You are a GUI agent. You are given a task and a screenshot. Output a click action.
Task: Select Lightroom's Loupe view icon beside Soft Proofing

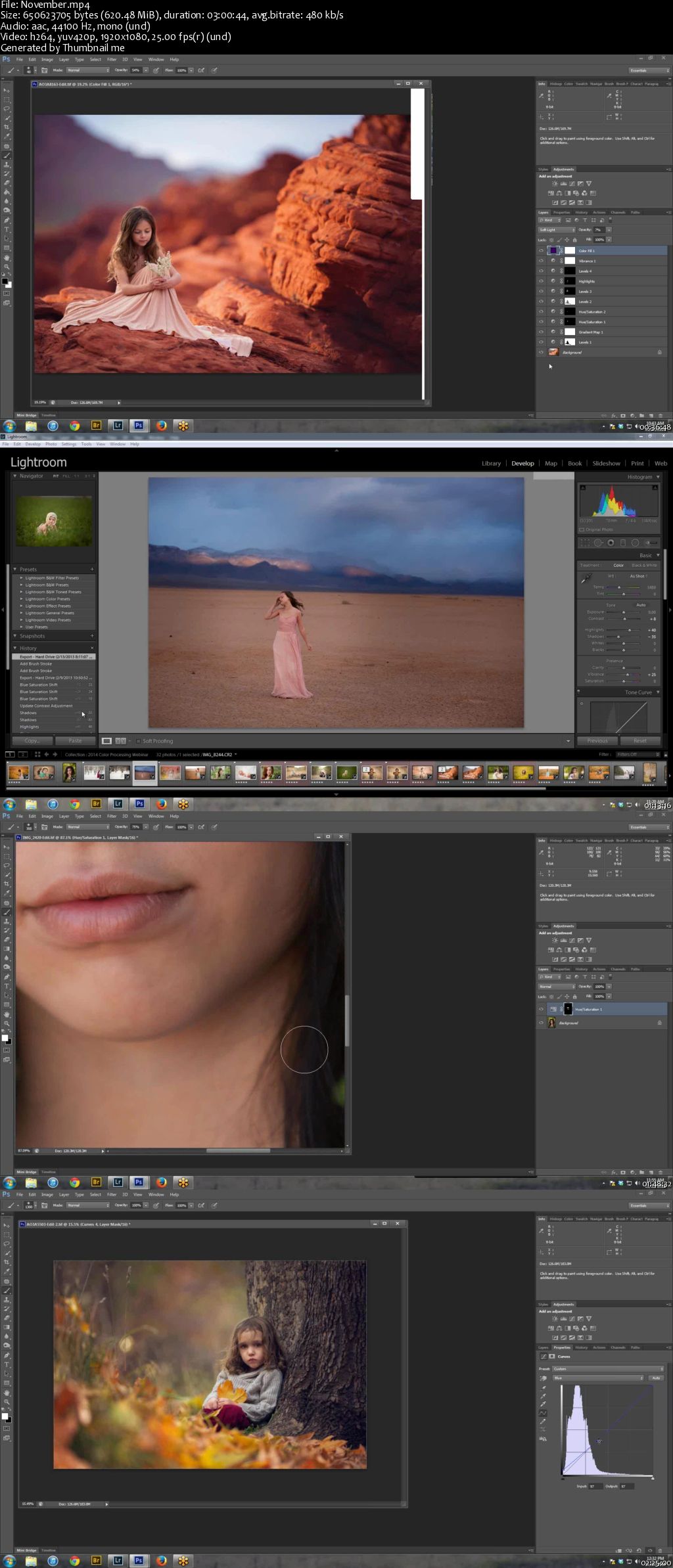tap(106, 741)
